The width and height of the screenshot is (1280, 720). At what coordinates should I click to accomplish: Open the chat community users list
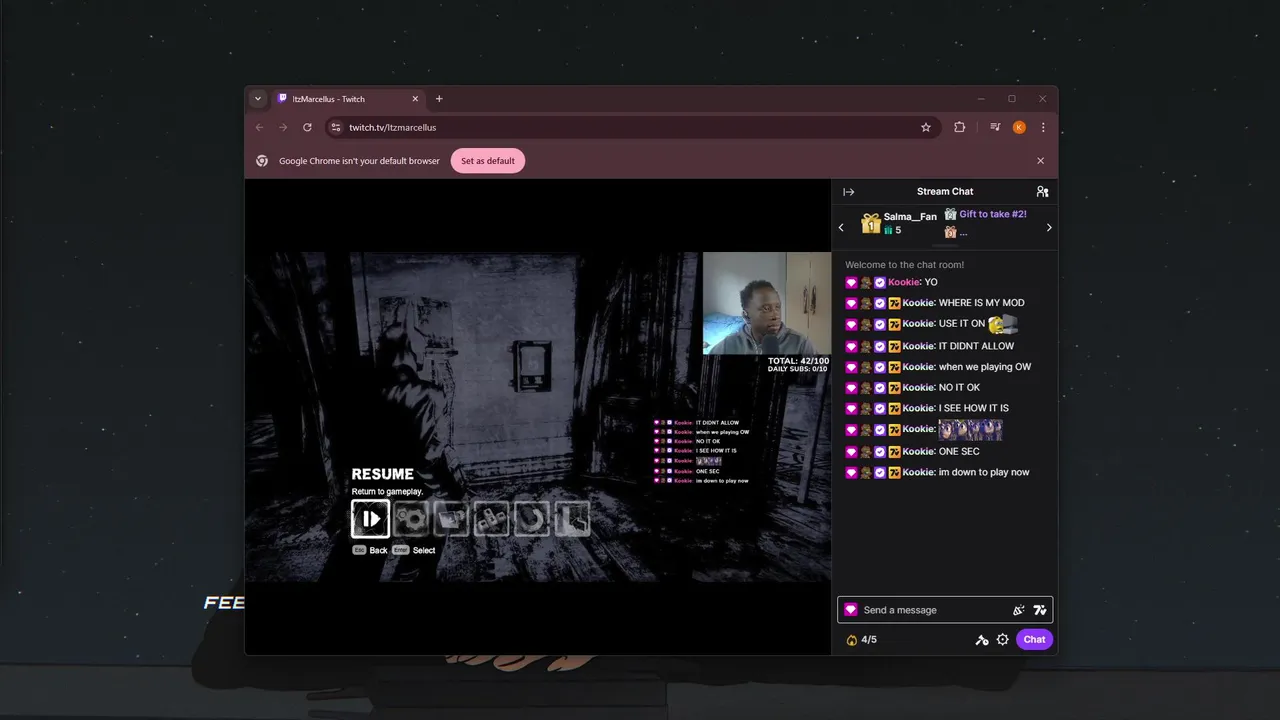[1042, 192]
